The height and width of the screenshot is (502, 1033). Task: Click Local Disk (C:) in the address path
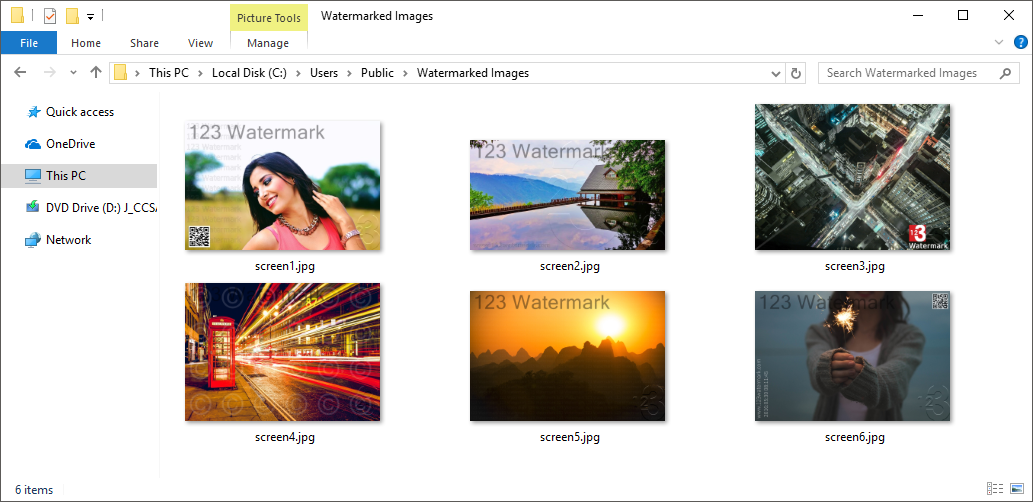point(249,73)
